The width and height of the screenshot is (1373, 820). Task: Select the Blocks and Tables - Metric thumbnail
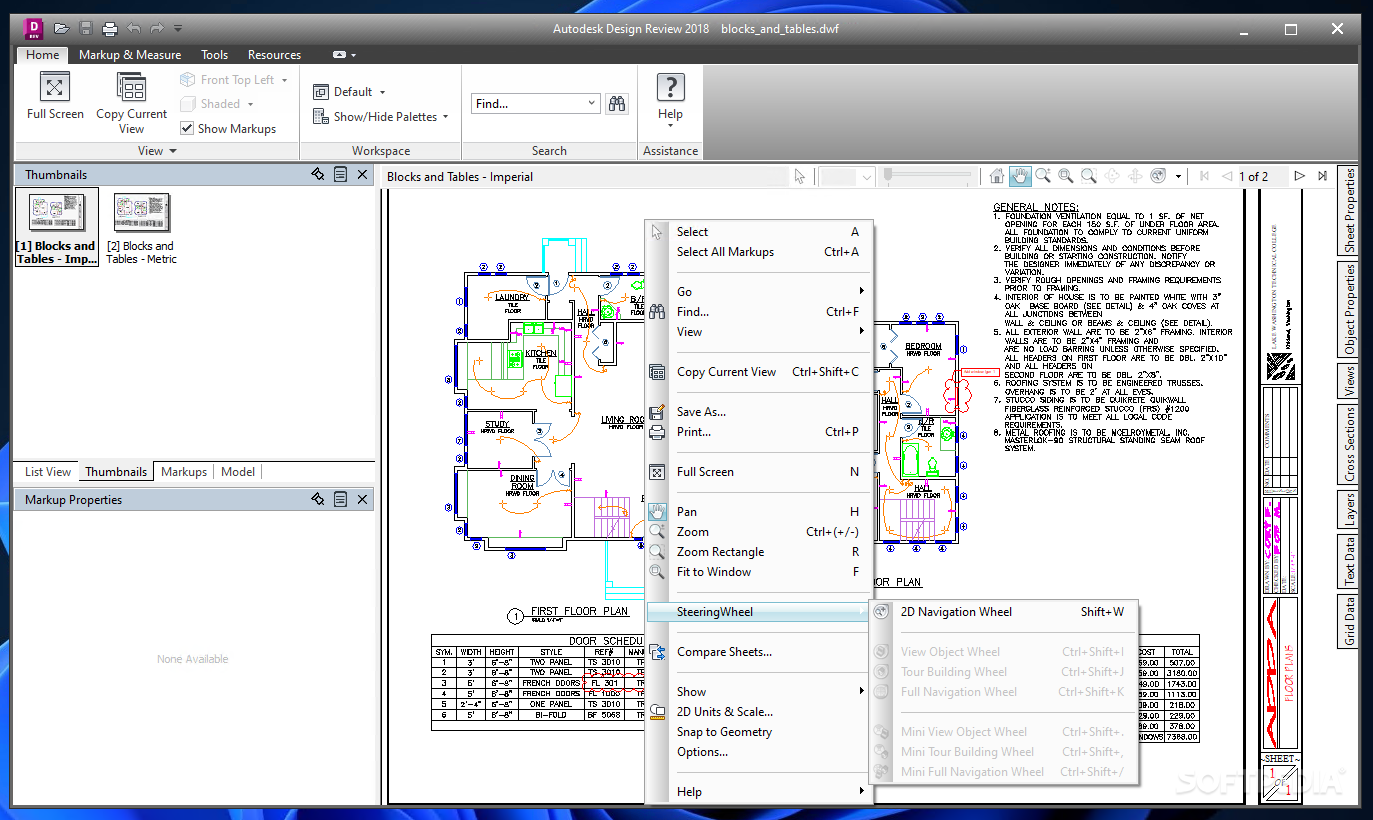(141, 229)
